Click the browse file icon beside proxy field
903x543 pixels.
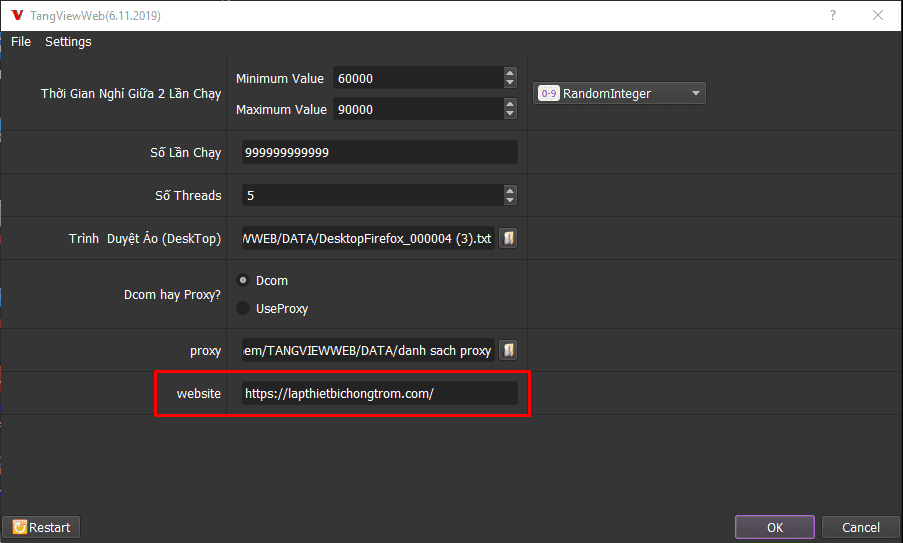[x=508, y=350]
